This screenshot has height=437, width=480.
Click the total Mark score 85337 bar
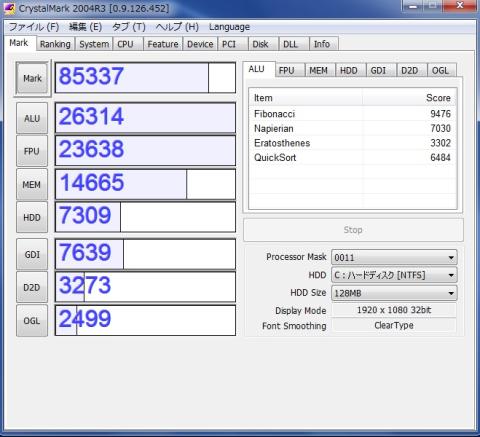click(x=145, y=78)
